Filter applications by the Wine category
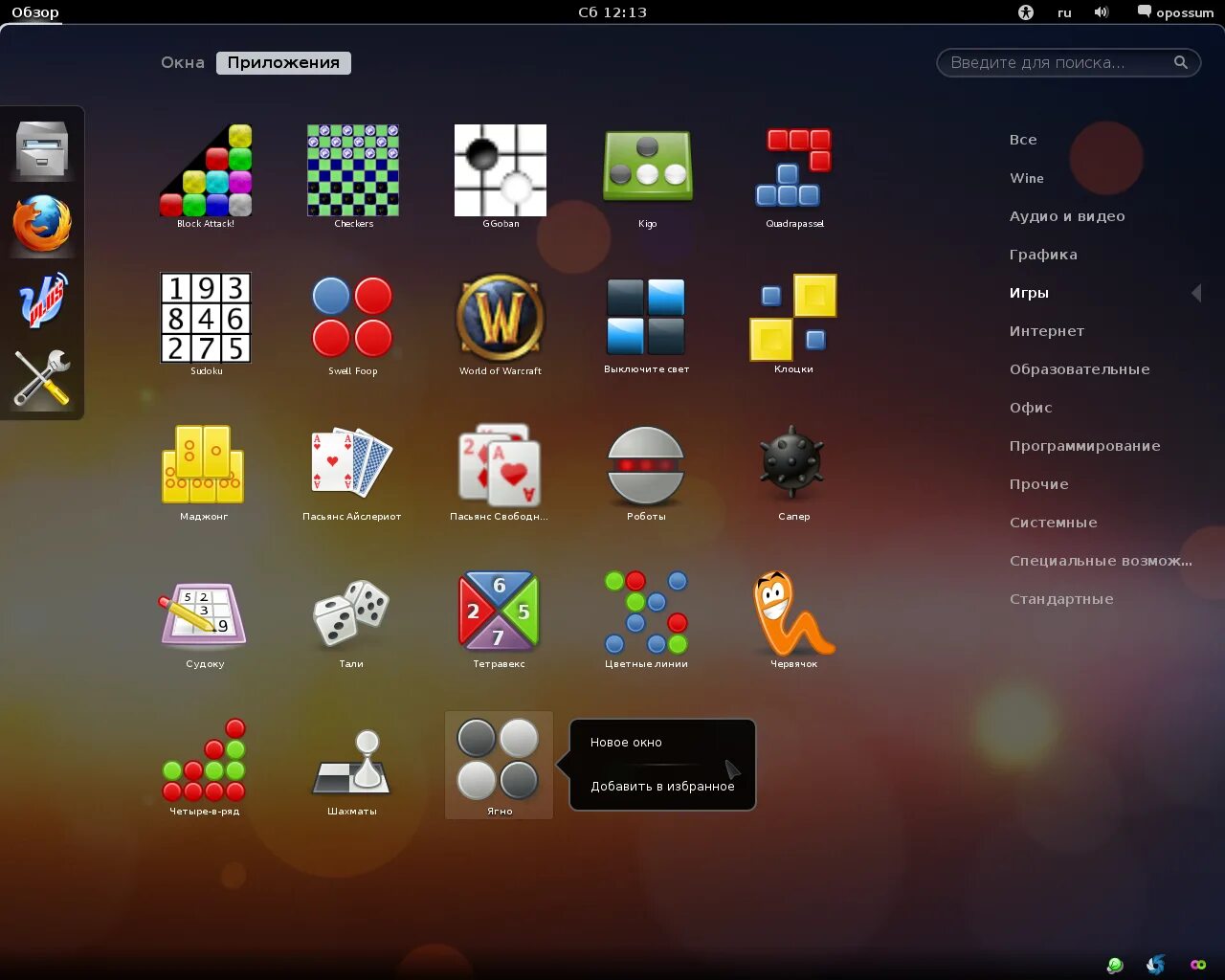The image size is (1225, 980). tap(1026, 178)
